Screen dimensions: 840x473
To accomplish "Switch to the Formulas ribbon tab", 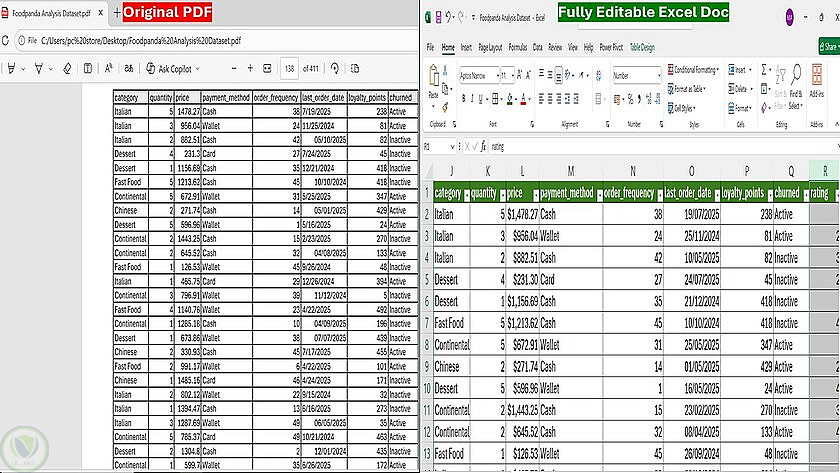I will click(518, 47).
